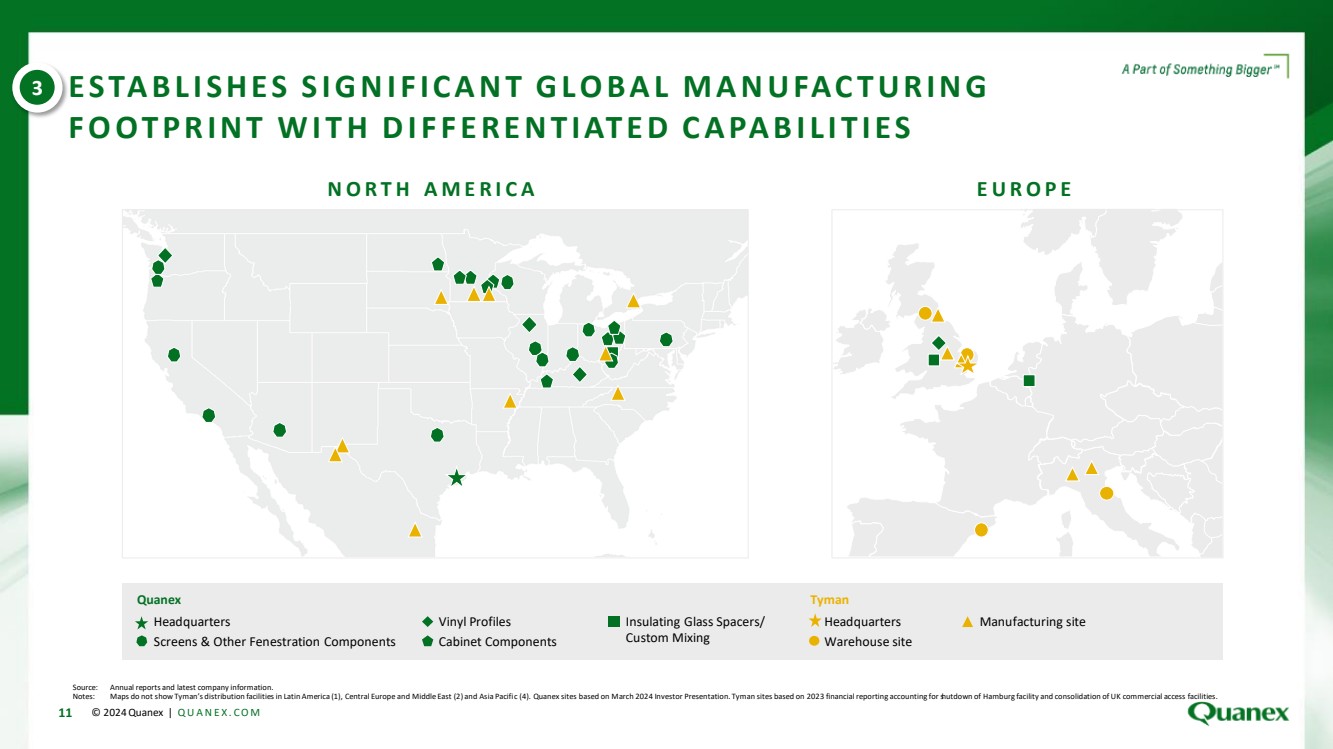Viewport: 1333px width, 749px height.
Task: Click the Manufacturing site triangle legend icon
Action: point(967,622)
